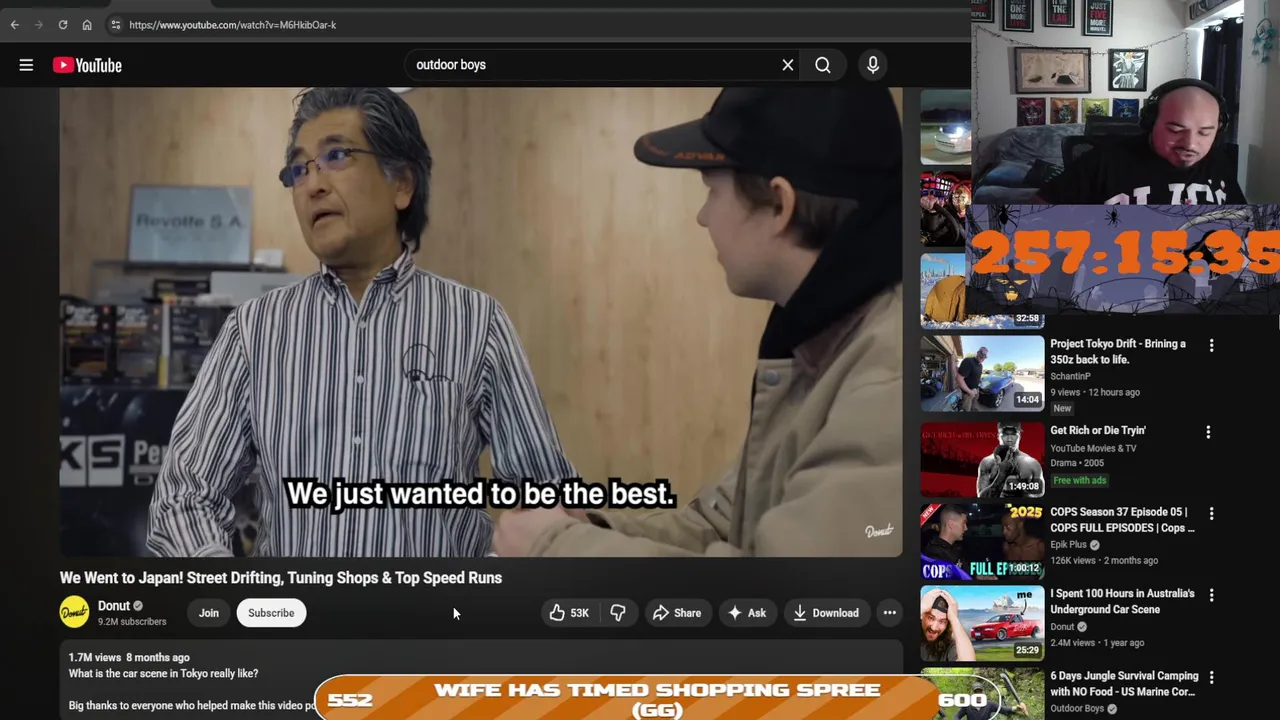Open Project Tokyo Drift video thumbnail
The height and width of the screenshot is (720, 1280).
[x=982, y=374]
